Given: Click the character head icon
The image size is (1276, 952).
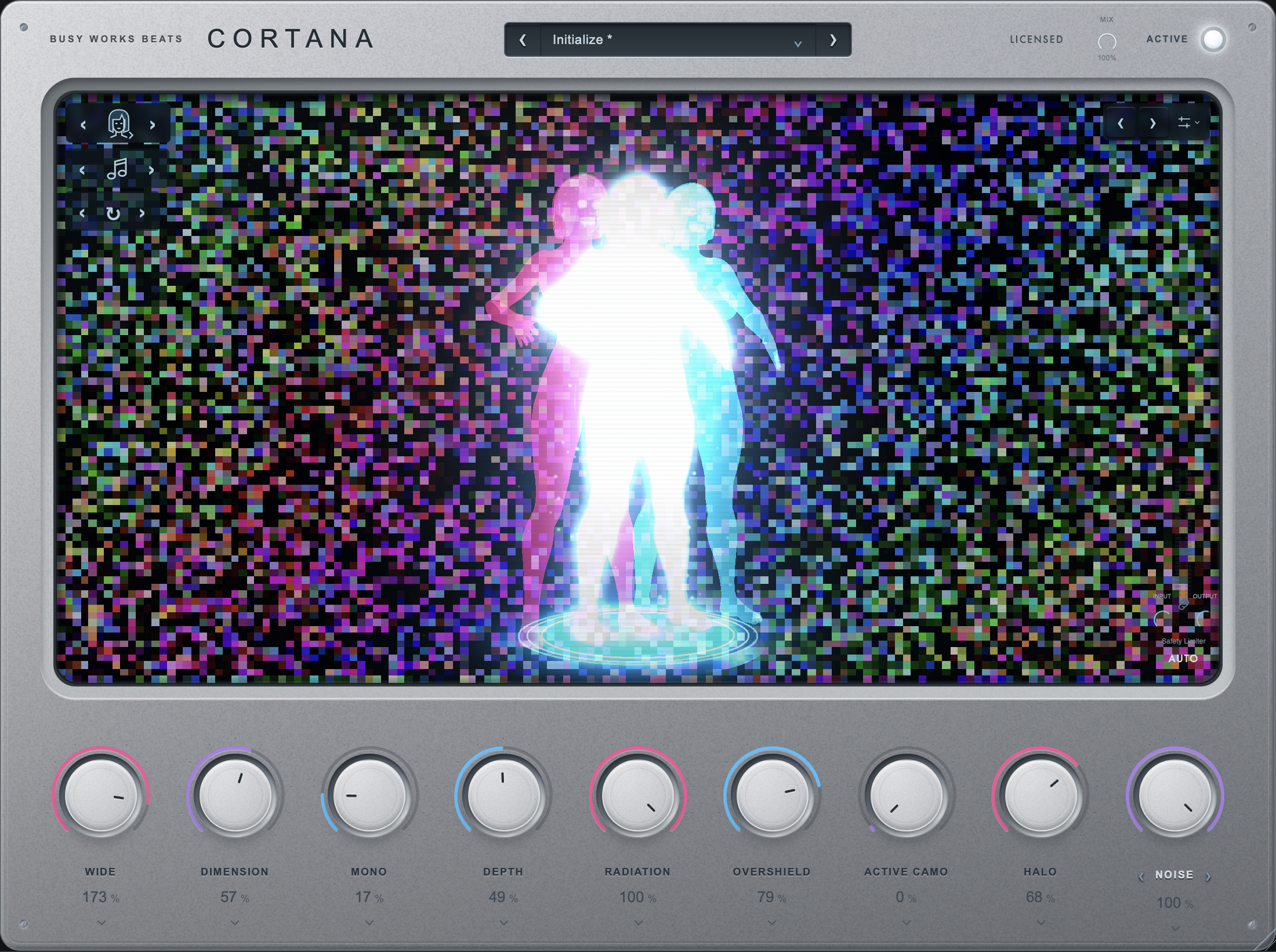Looking at the screenshot, I should click(x=119, y=123).
